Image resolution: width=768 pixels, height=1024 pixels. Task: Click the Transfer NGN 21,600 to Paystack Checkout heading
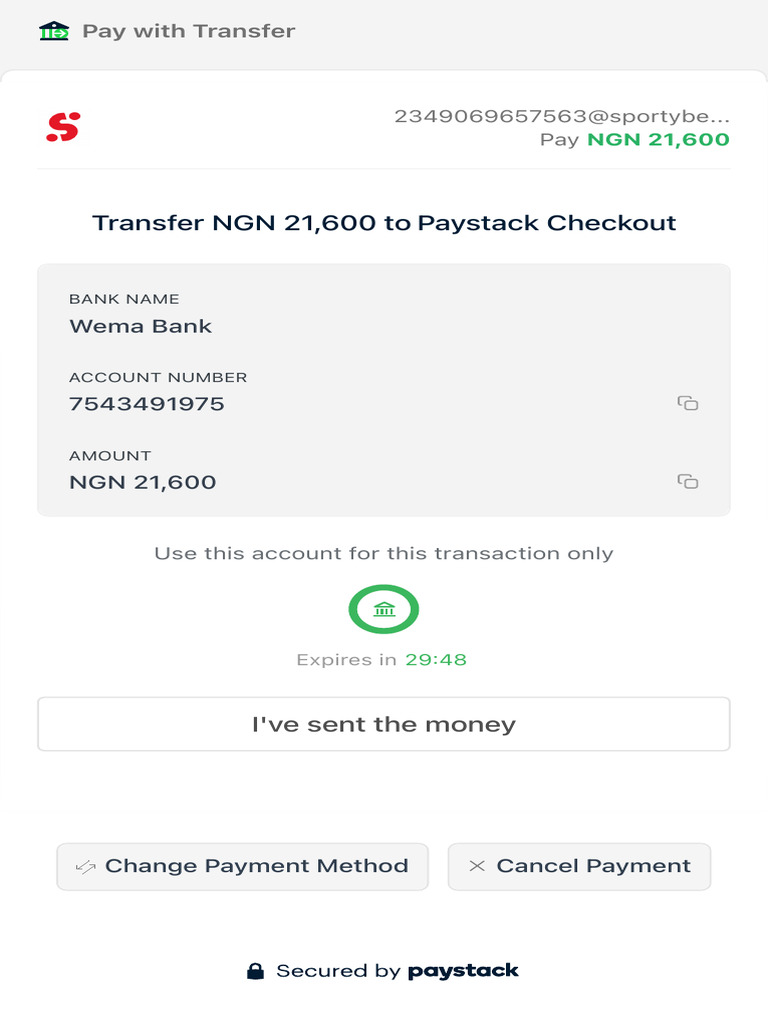point(384,223)
